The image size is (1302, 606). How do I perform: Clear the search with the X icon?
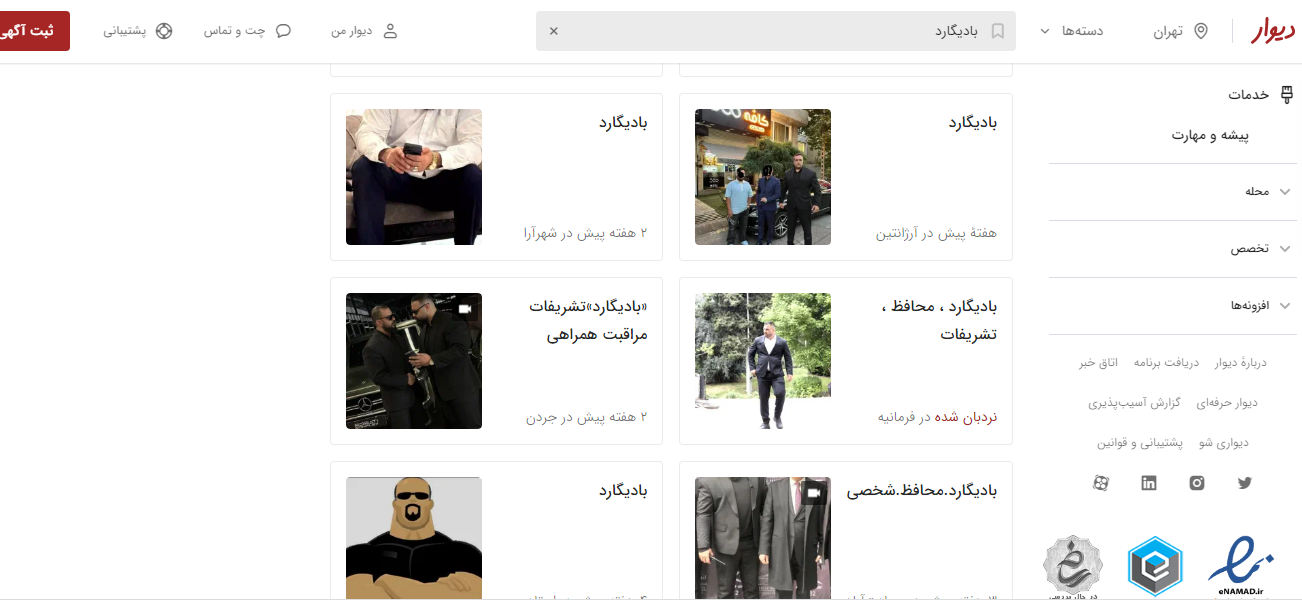pos(554,31)
